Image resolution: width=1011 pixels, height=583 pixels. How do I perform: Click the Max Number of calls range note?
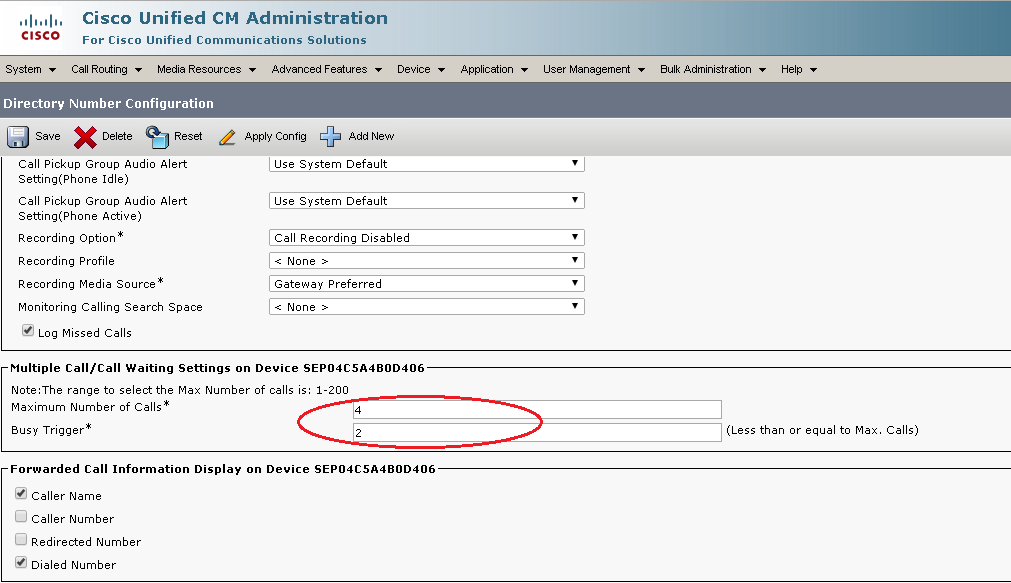[x=180, y=390]
